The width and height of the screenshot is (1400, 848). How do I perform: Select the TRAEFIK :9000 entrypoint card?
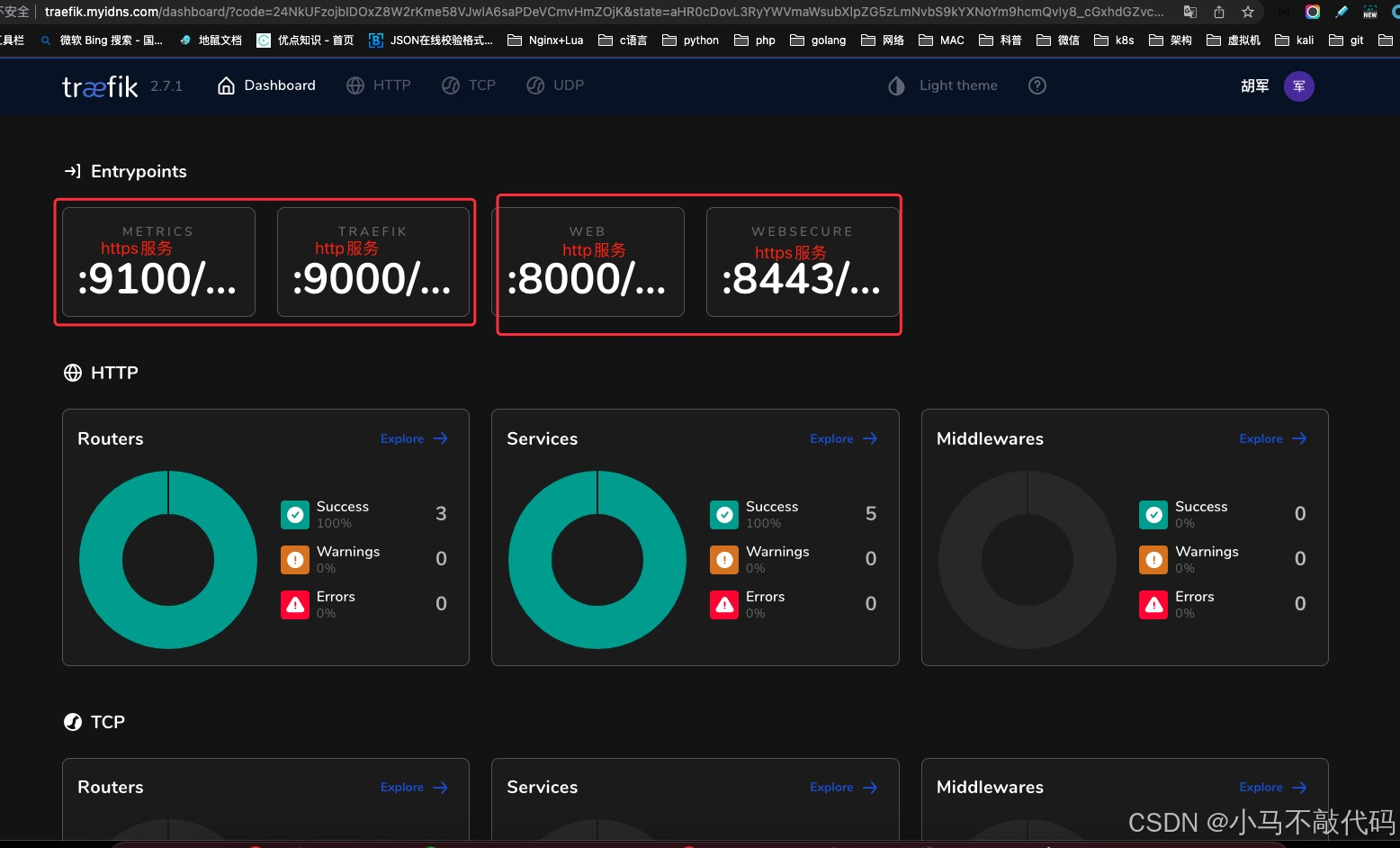[x=373, y=262]
